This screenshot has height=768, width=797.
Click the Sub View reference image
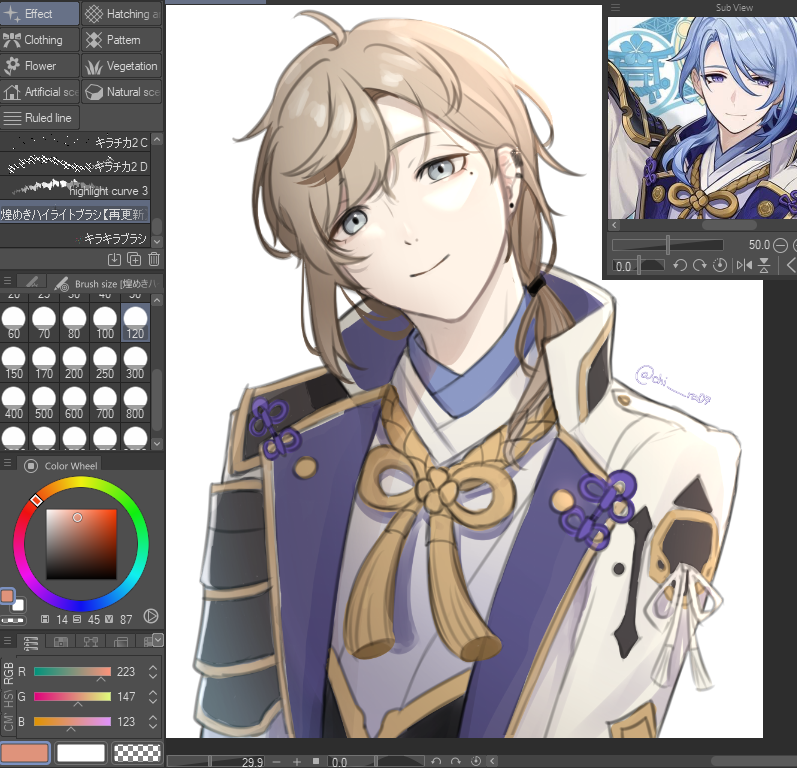click(702, 118)
